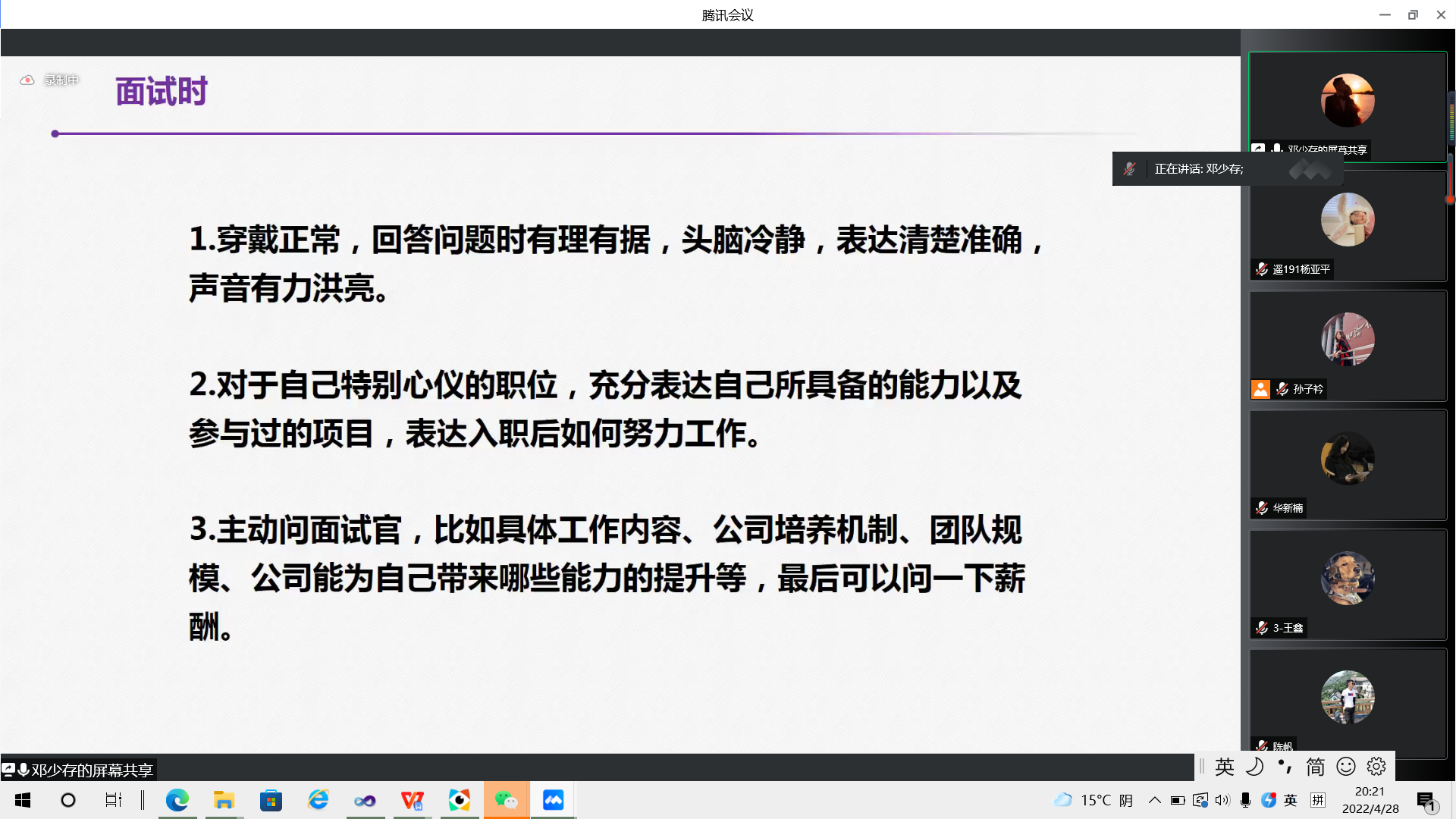Open IME settings gear icon

[1376, 767]
